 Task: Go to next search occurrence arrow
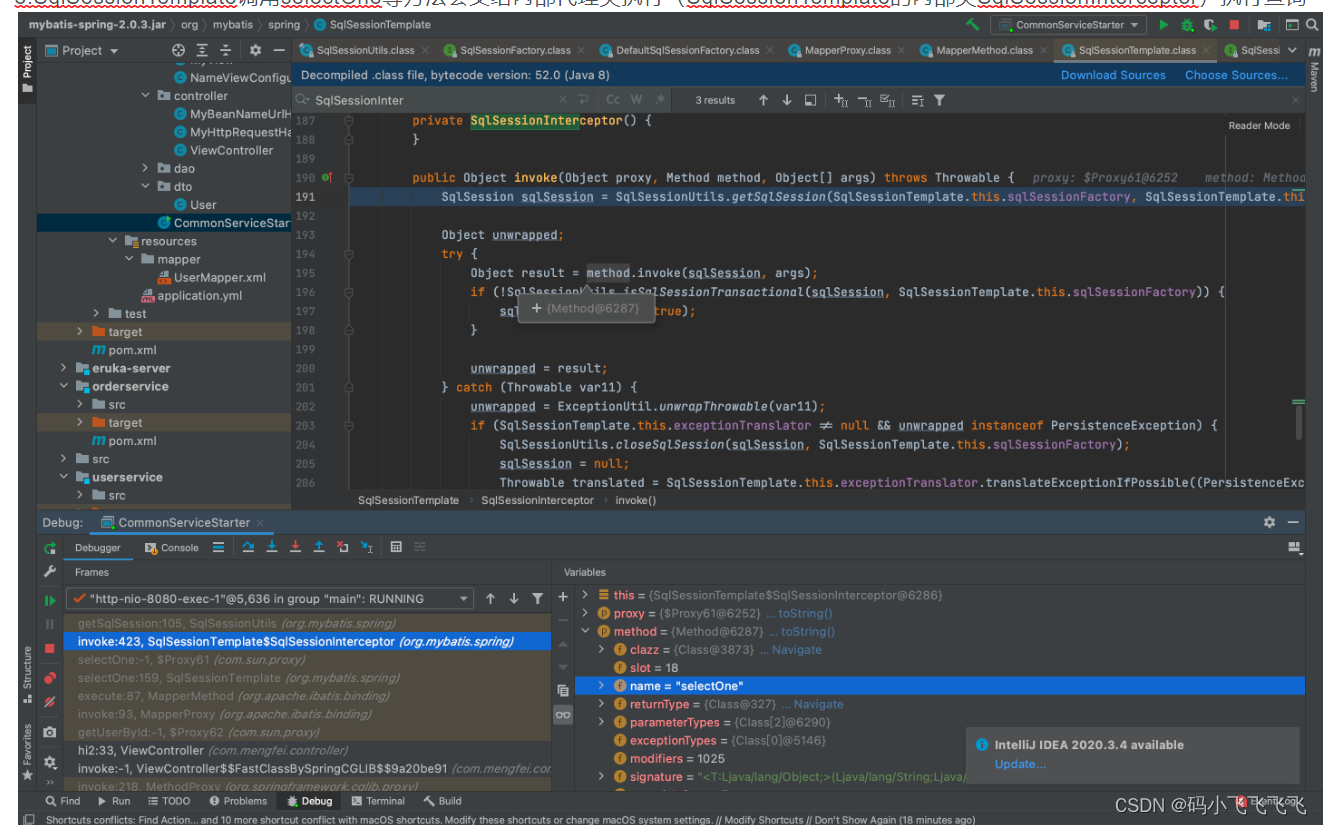click(x=787, y=100)
